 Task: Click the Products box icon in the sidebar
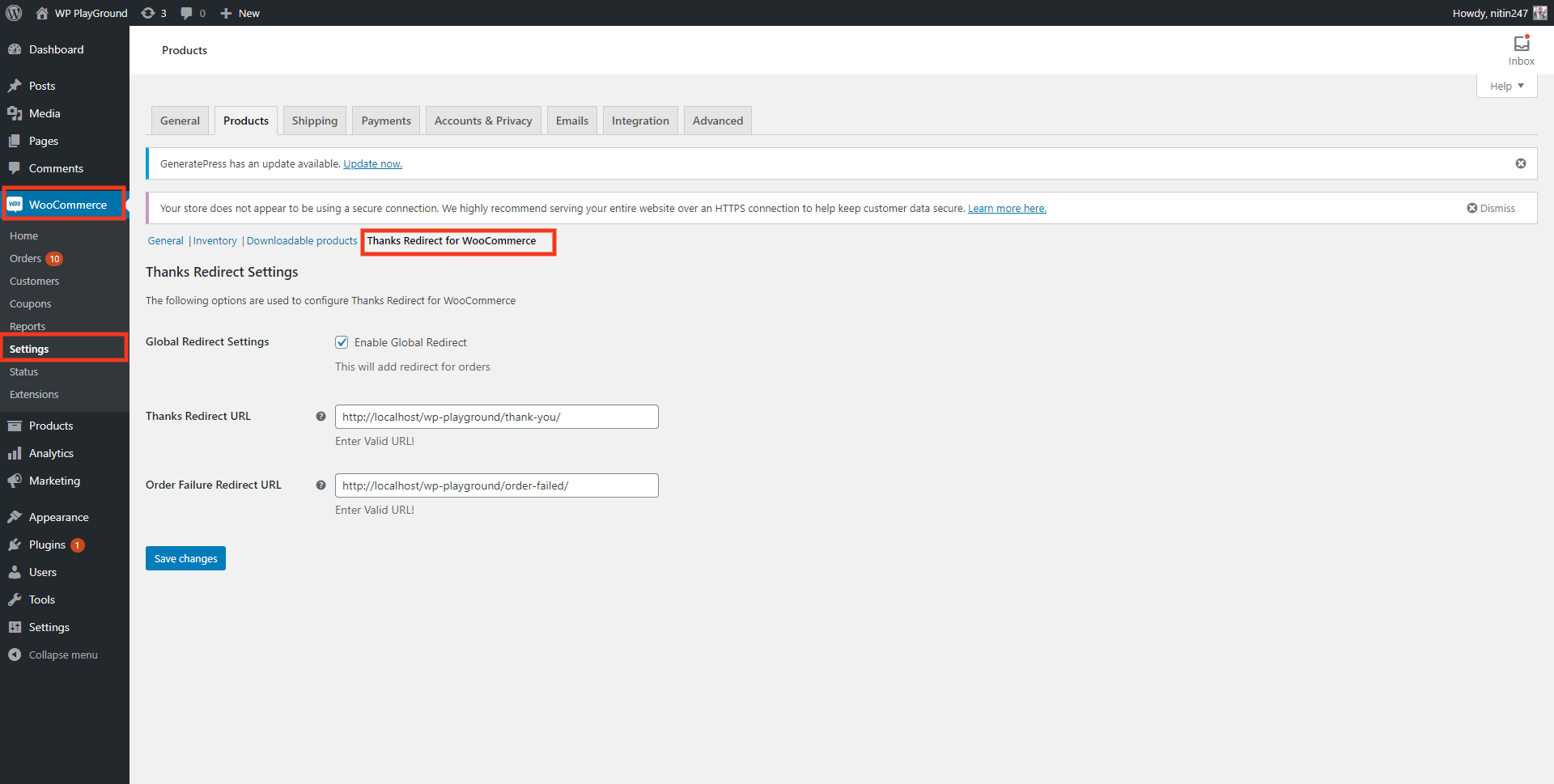point(15,426)
